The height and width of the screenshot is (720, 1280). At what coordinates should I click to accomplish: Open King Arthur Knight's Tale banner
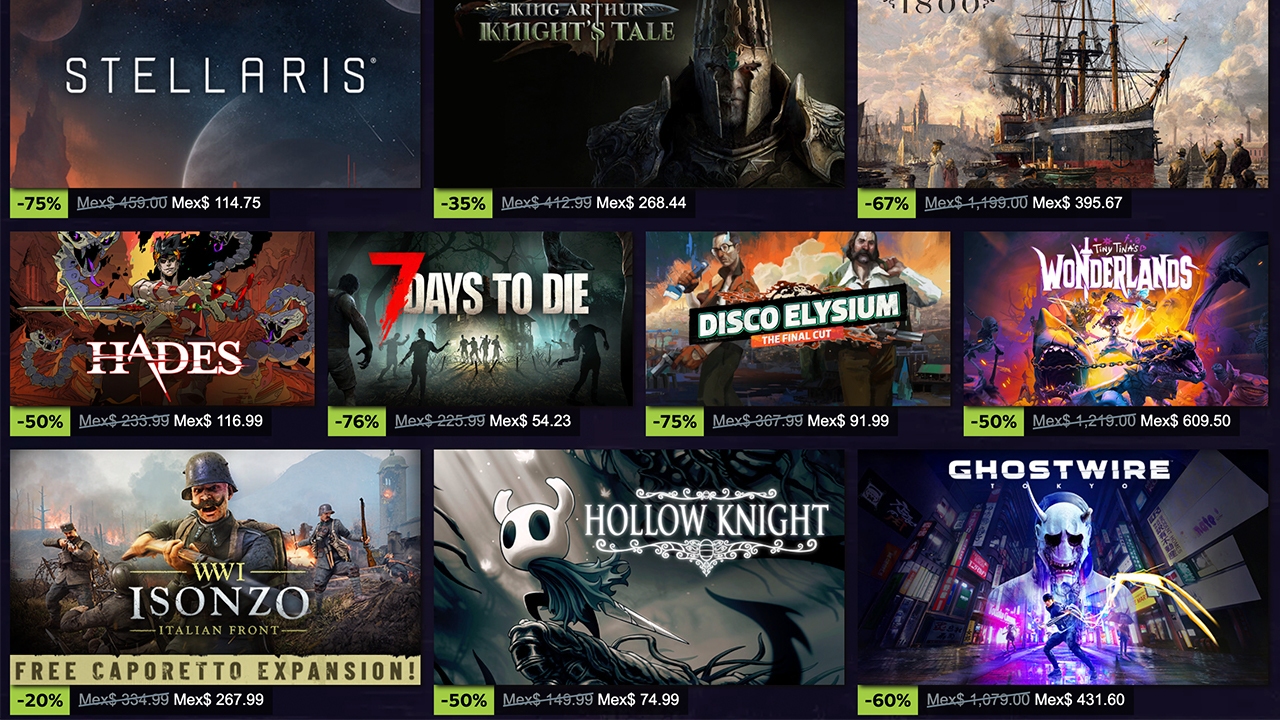point(639,93)
